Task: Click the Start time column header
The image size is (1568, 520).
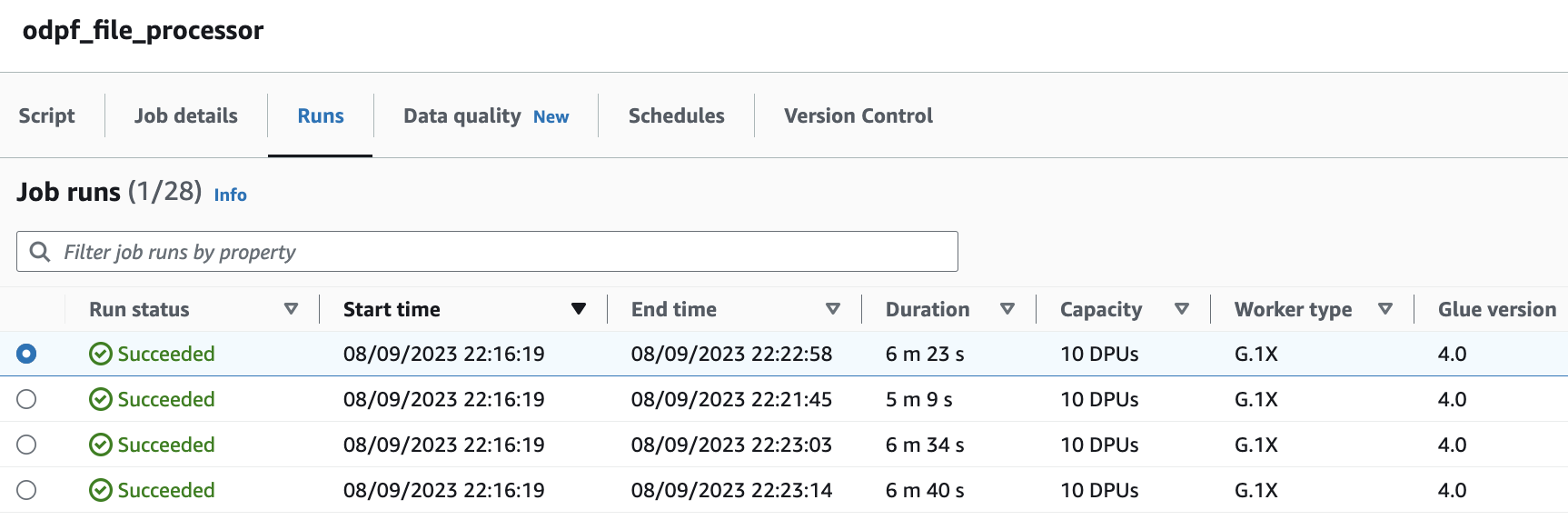Action: 392,309
